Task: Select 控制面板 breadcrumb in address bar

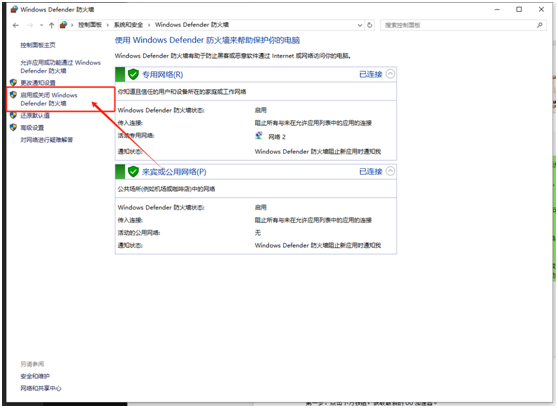Action: click(90, 25)
